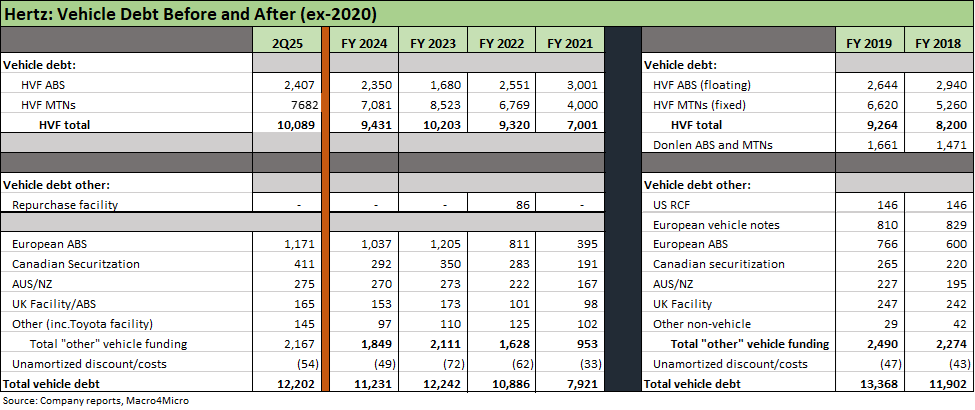Select the '2Q25' column header

click(x=286, y=44)
